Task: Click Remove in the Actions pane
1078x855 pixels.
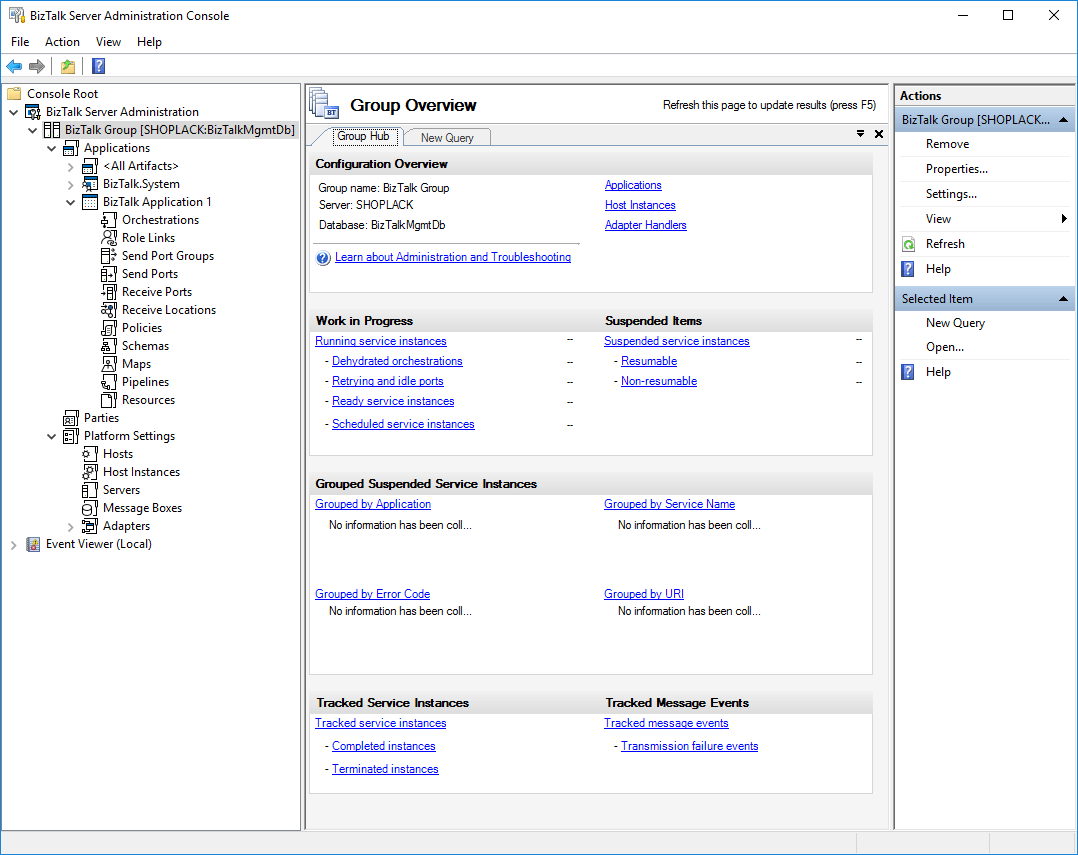Action: [947, 144]
